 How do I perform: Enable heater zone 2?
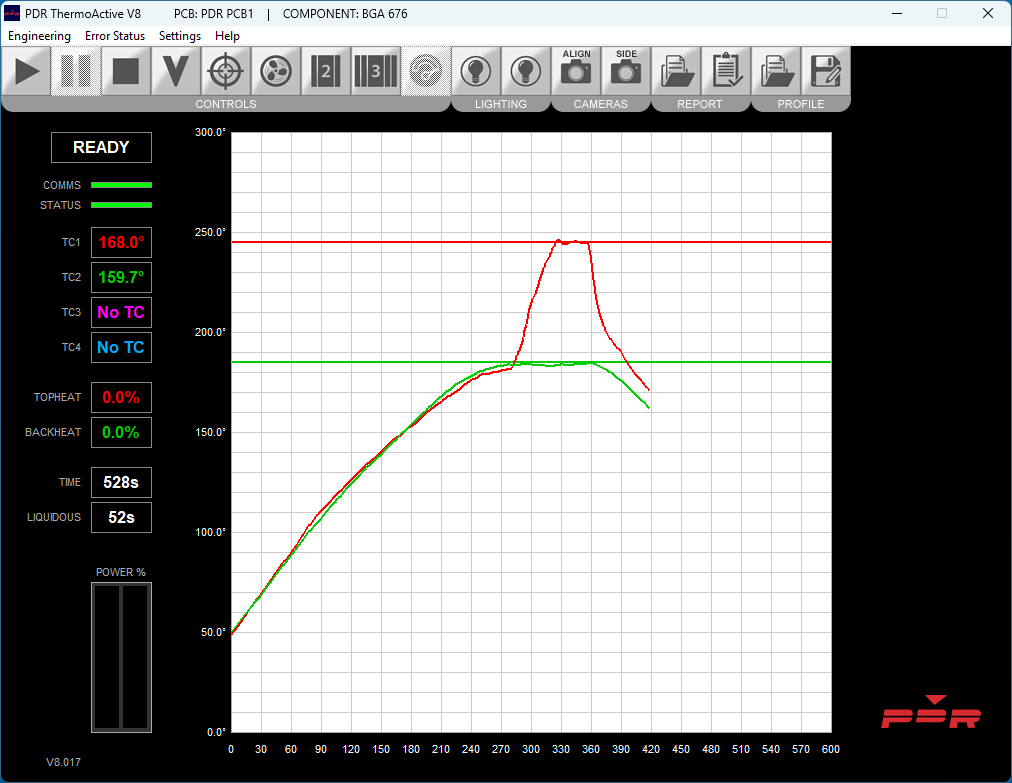click(x=326, y=71)
